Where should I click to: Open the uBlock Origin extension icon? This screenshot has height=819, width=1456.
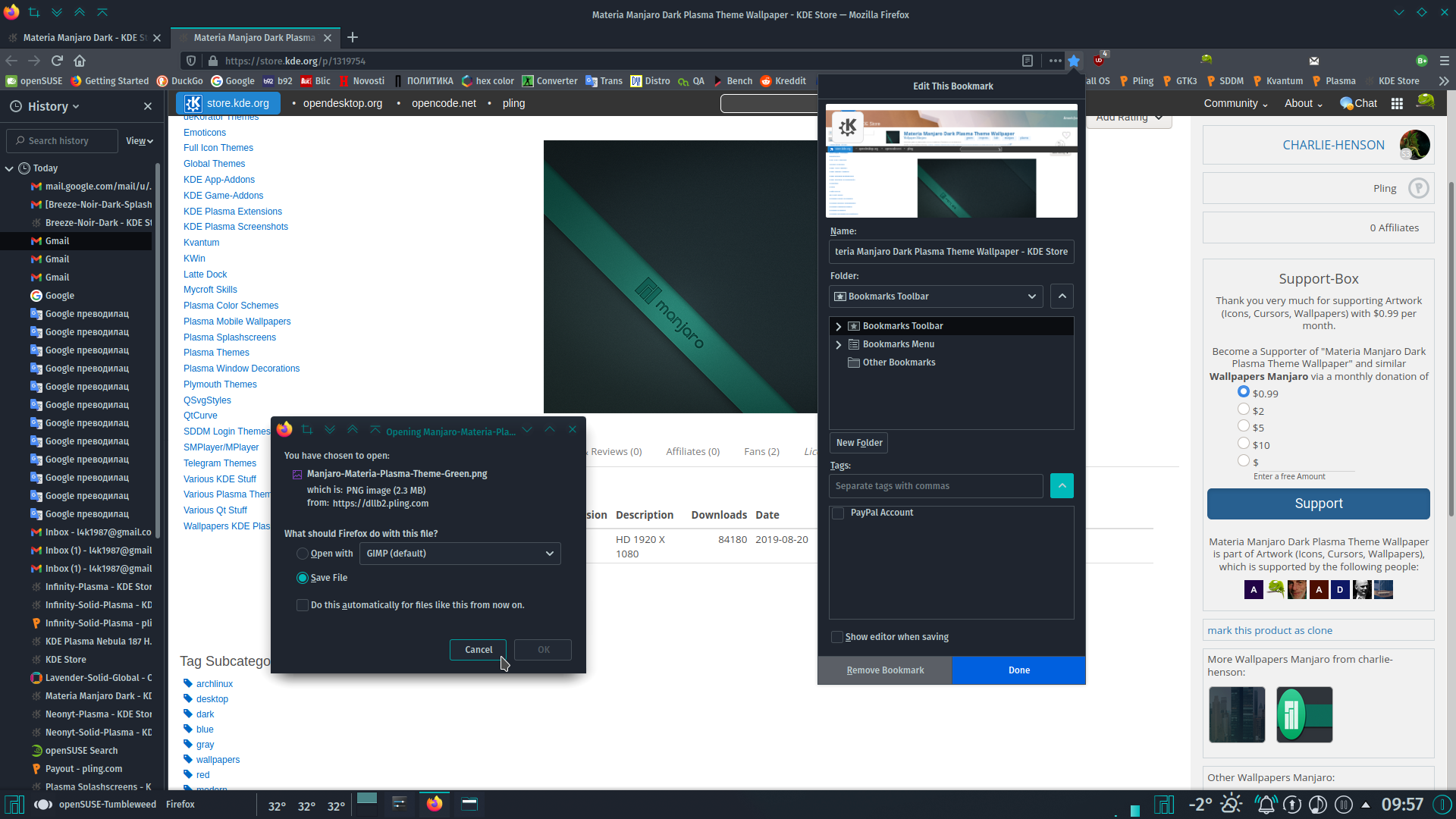point(1099,60)
